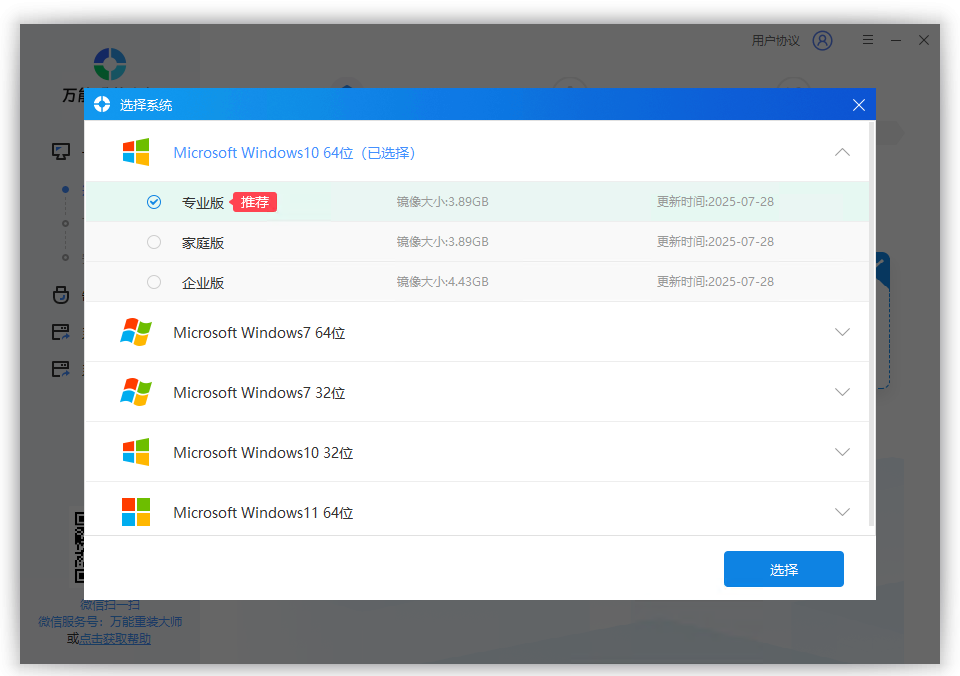960x676 pixels.
Task: Select the 专业版 radio button
Action: 154,202
